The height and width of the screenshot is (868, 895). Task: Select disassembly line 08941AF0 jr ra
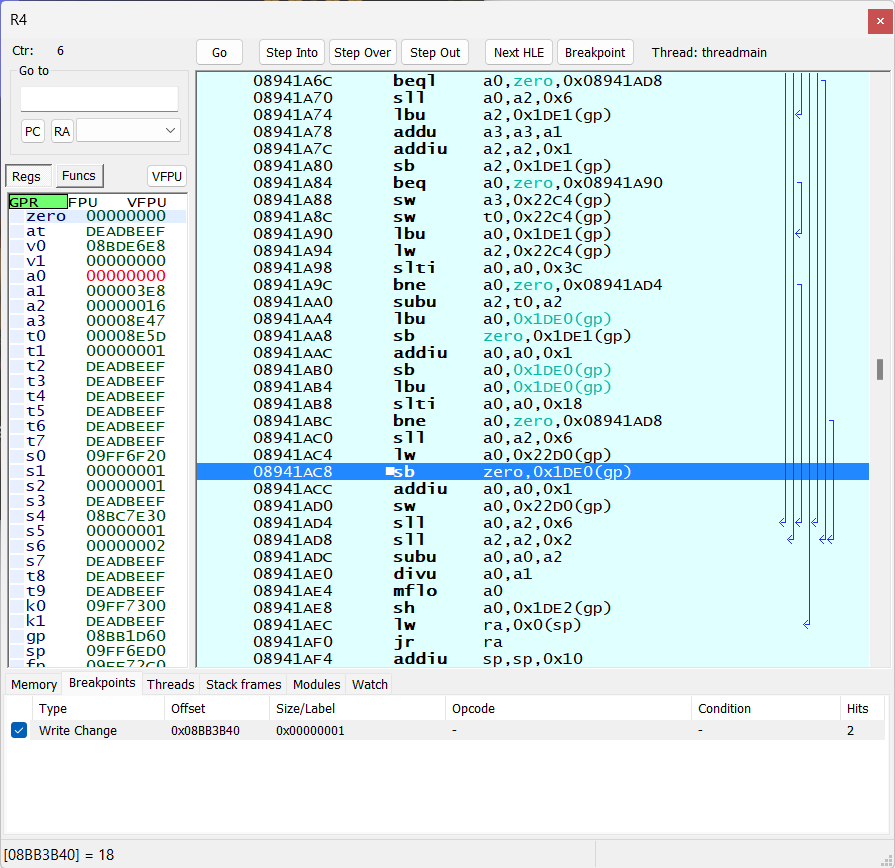point(533,642)
